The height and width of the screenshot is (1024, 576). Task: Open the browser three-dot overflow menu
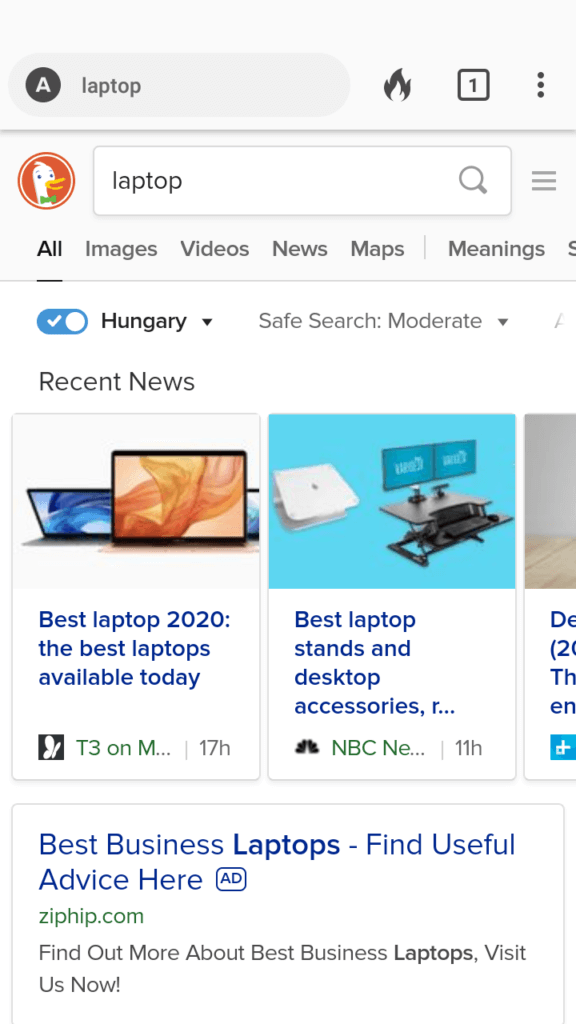(x=540, y=86)
